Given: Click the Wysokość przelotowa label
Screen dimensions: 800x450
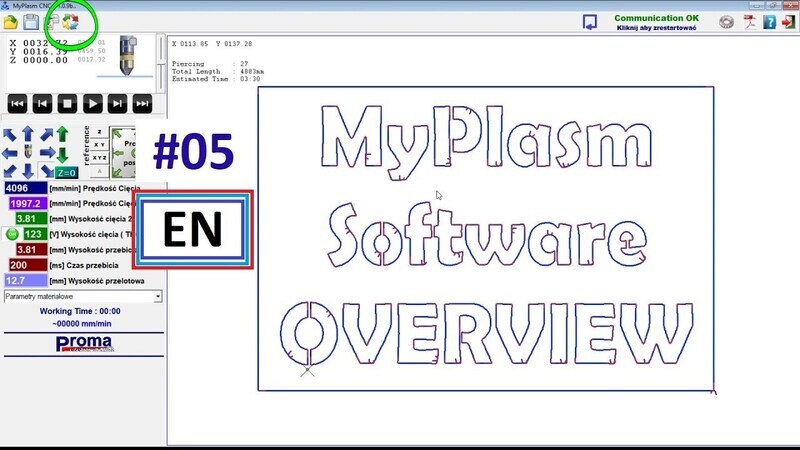Looking at the screenshot, I should pos(97,281).
